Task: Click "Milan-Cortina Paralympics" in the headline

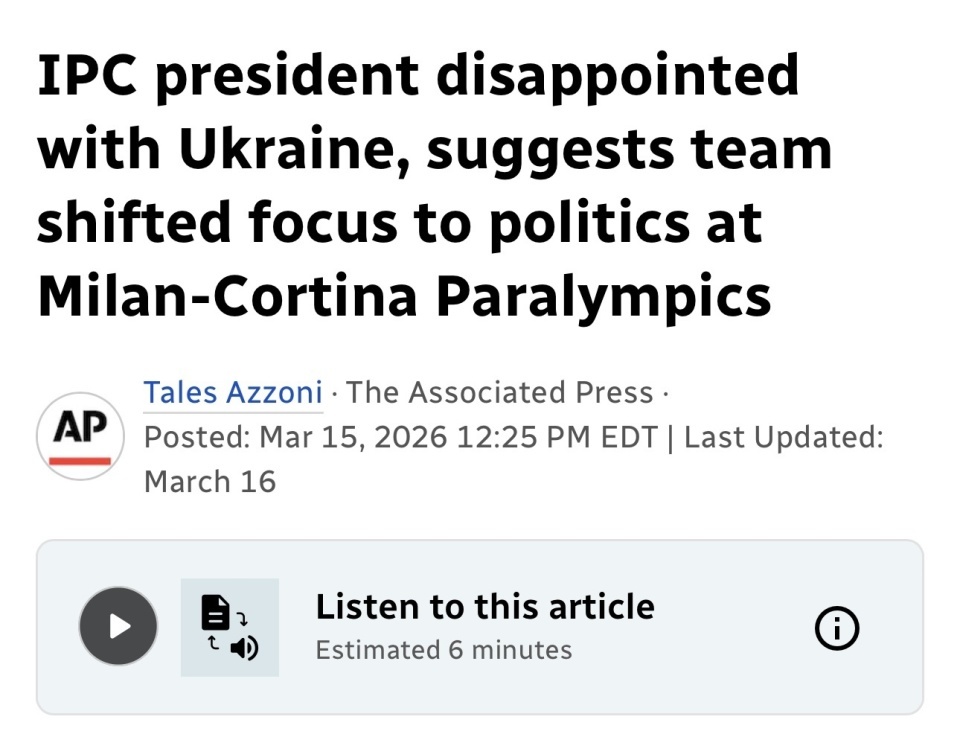Action: pyautogui.click(x=404, y=296)
